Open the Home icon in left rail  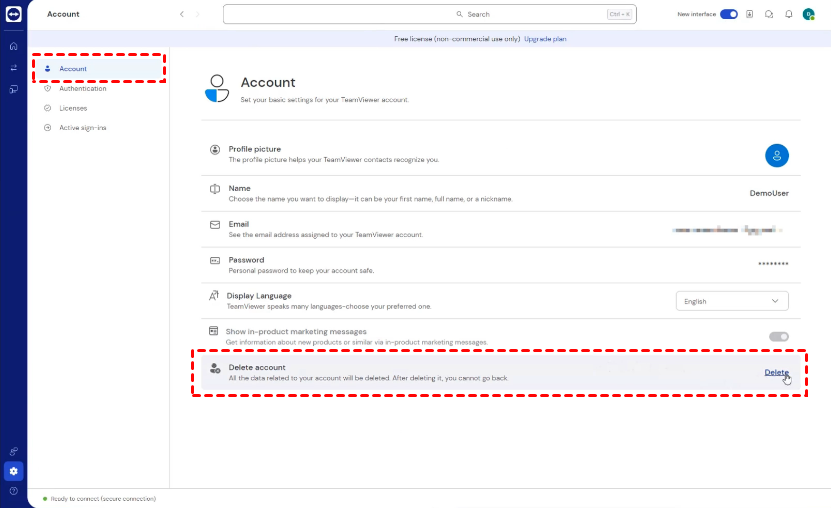pos(14,46)
